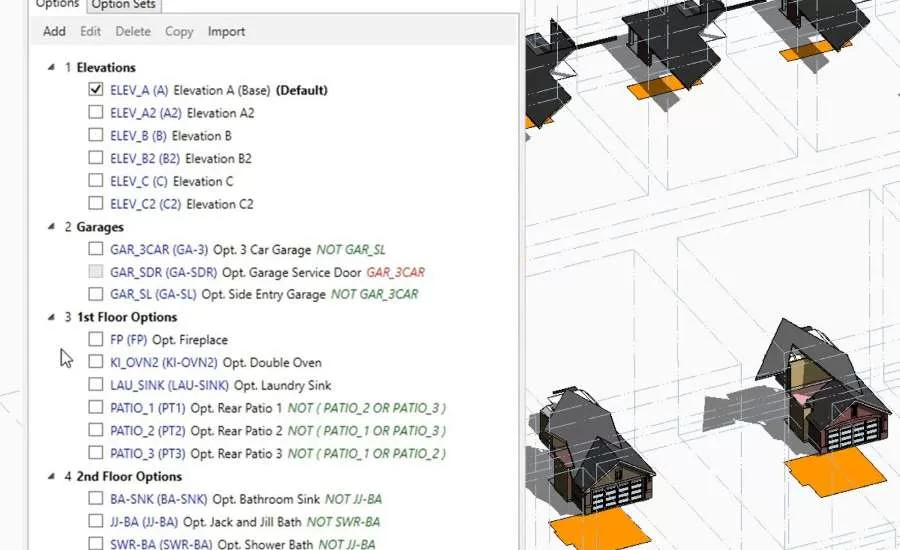Check LAU_SINK Laundry Sink checkbox
The width and height of the screenshot is (900, 550).
[96, 385]
